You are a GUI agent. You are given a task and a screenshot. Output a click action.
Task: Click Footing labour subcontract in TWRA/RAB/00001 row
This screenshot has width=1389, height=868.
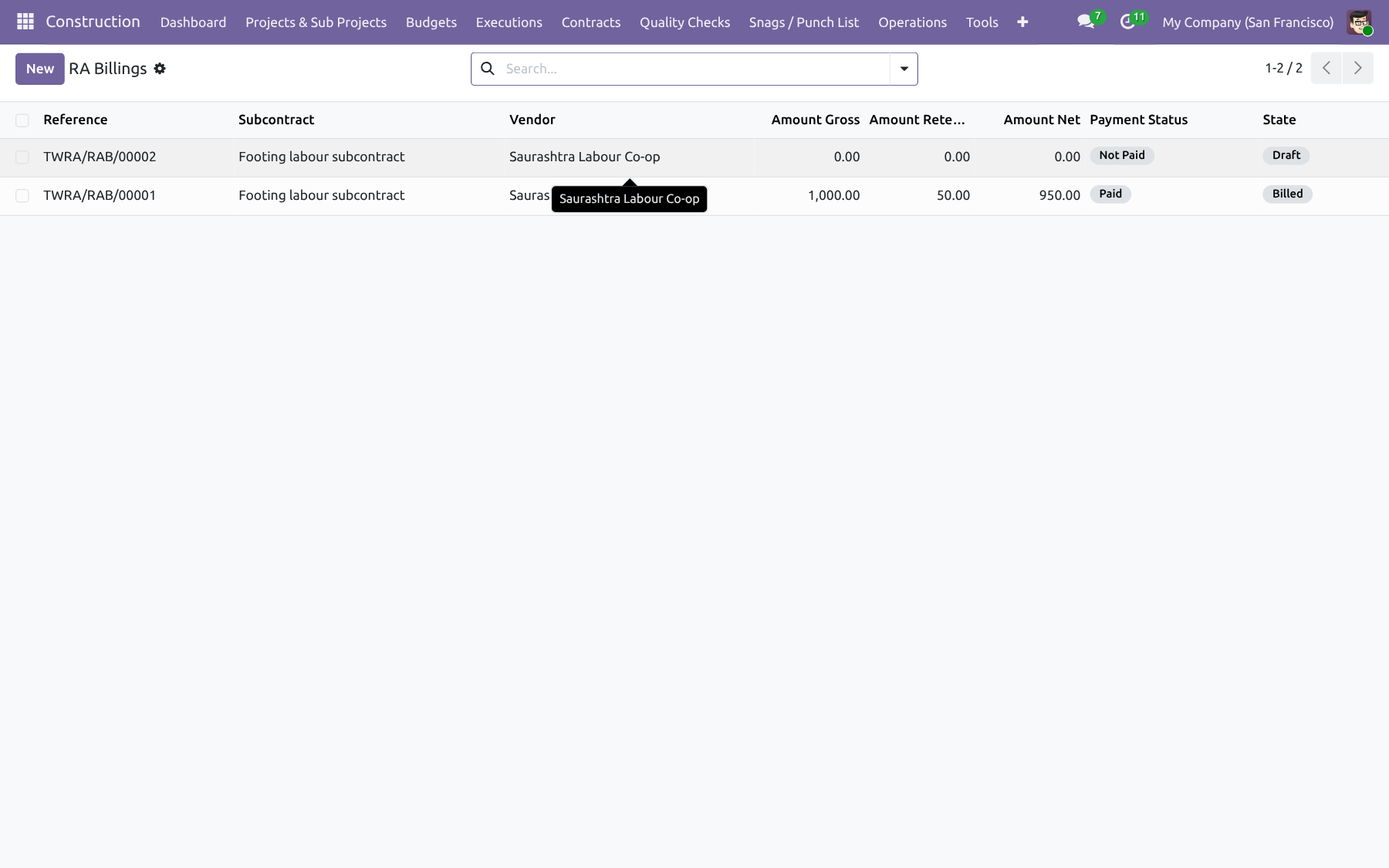point(322,195)
